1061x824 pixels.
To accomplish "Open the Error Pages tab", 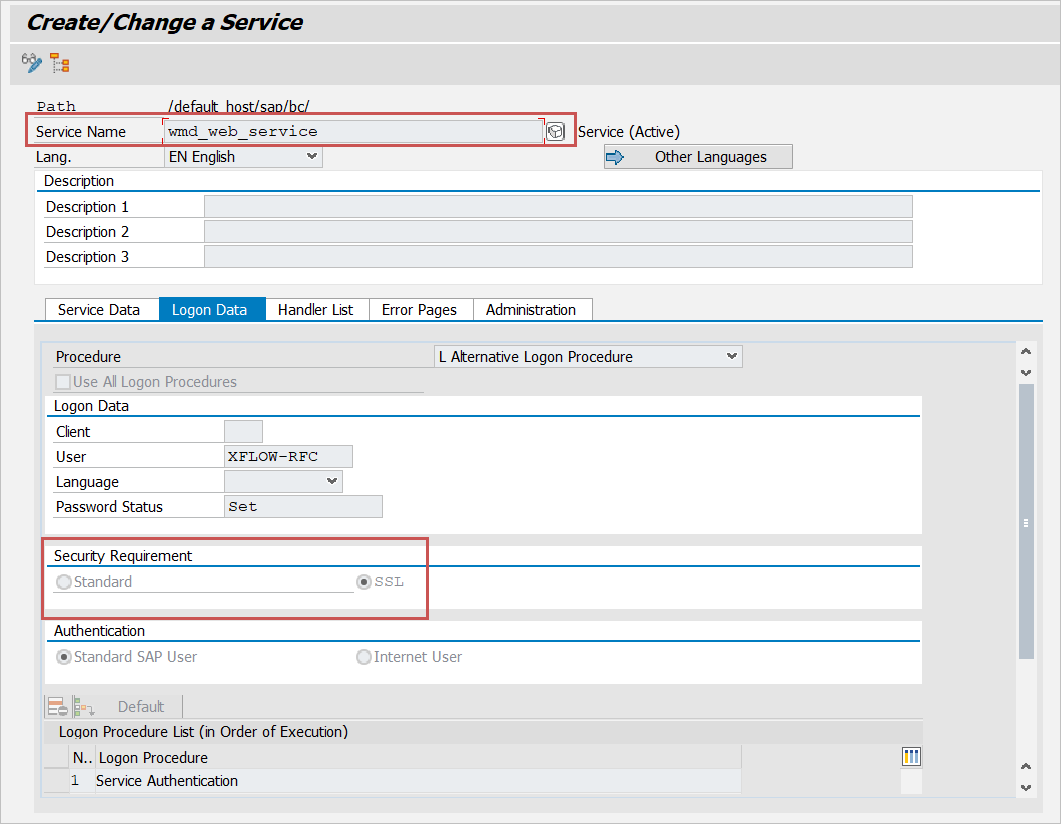I will (x=419, y=310).
